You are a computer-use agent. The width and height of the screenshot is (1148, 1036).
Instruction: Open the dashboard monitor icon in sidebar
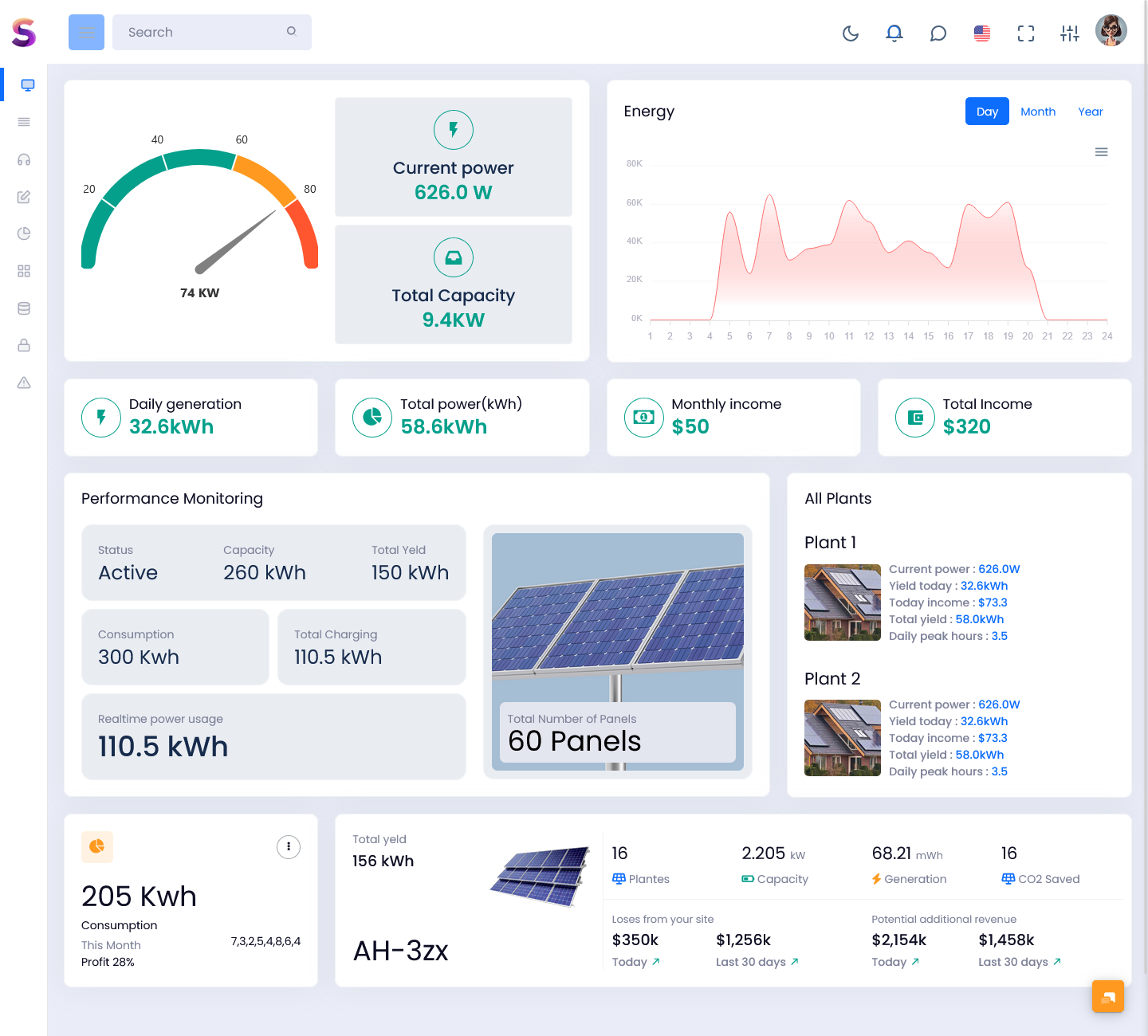(x=28, y=85)
